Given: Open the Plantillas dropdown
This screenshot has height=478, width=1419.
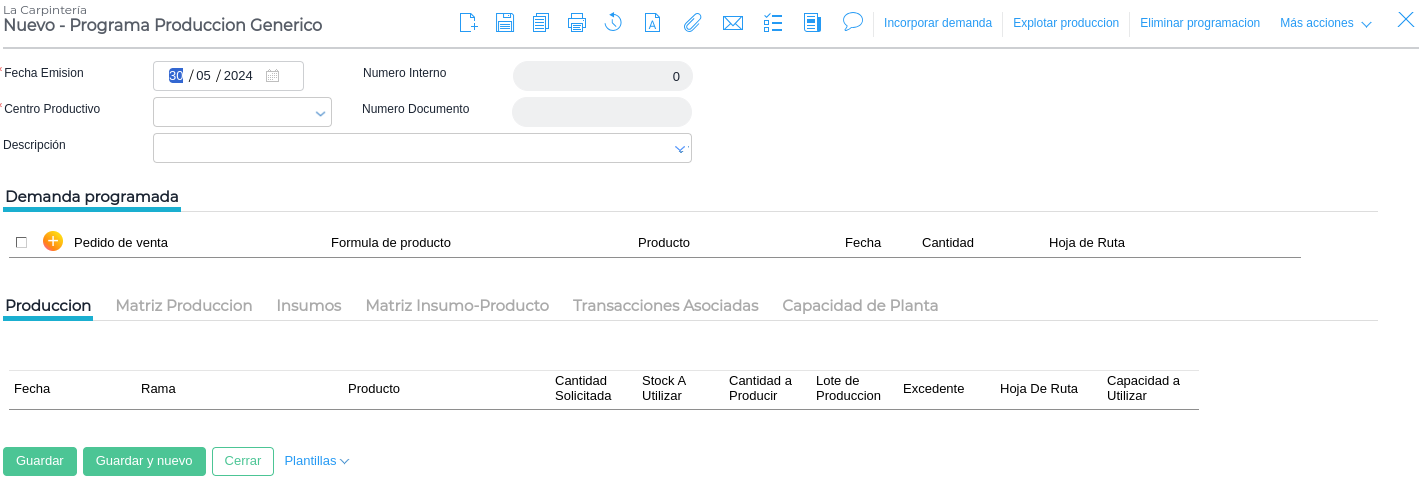Looking at the screenshot, I should click(316, 461).
